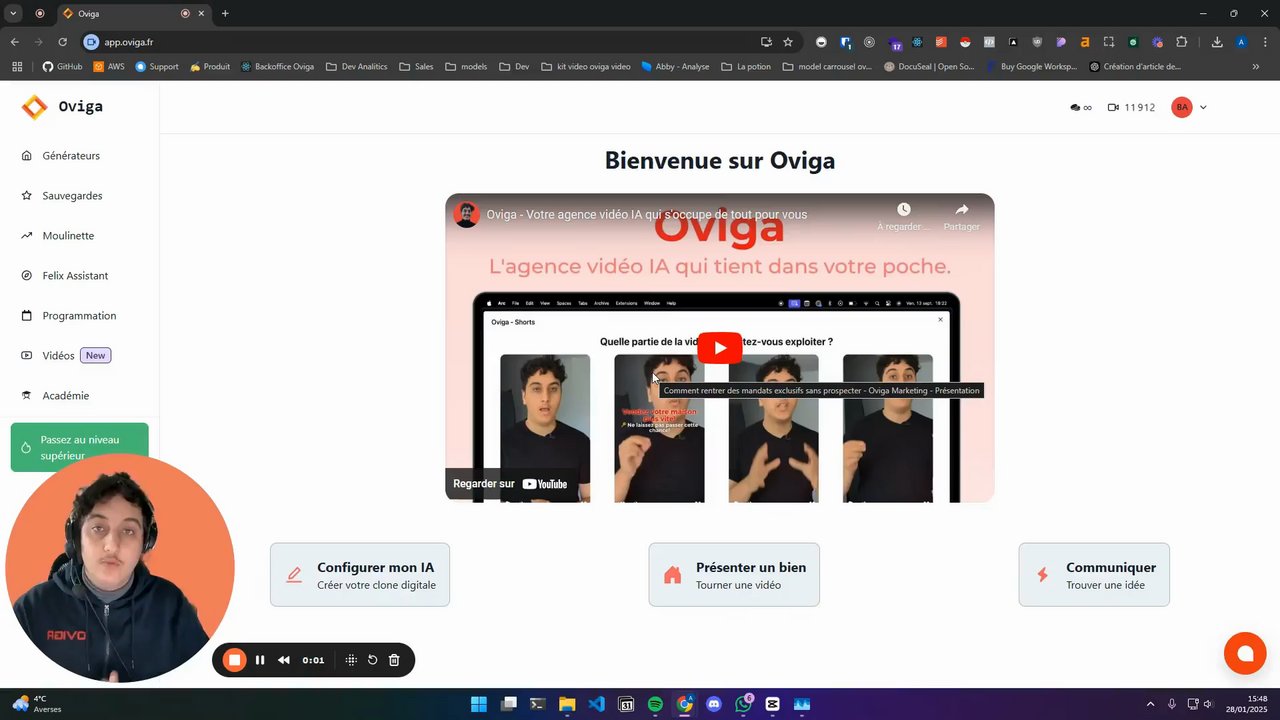Play the YouTube welcome video
This screenshot has width=1280, height=720.
(x=720, y=348)
